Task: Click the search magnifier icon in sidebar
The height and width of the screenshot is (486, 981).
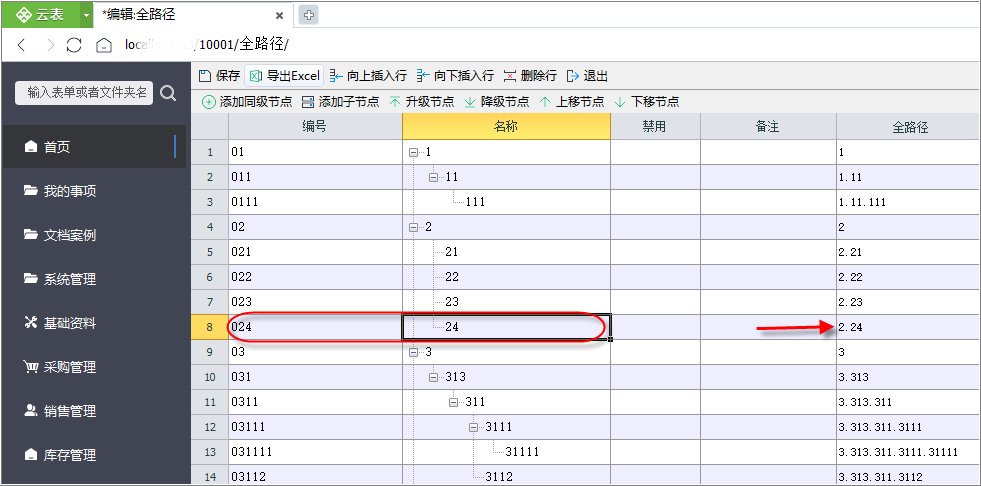Action: [x=168, y=93]
